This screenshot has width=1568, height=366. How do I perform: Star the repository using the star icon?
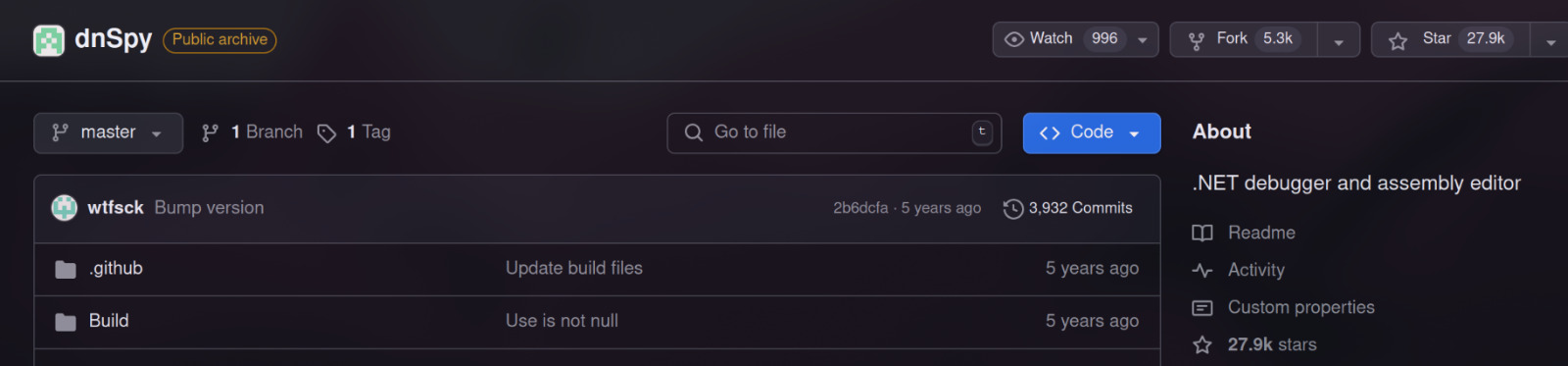coord(1398,40)
